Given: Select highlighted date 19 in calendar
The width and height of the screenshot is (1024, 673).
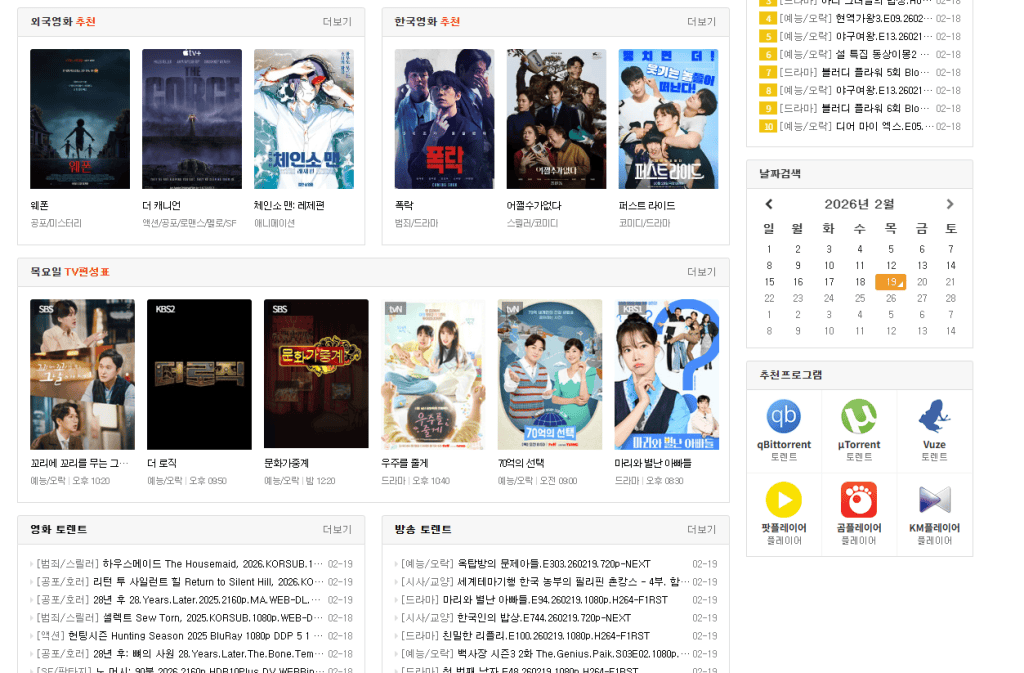Looking at the screenshot, I should point(891,282).
